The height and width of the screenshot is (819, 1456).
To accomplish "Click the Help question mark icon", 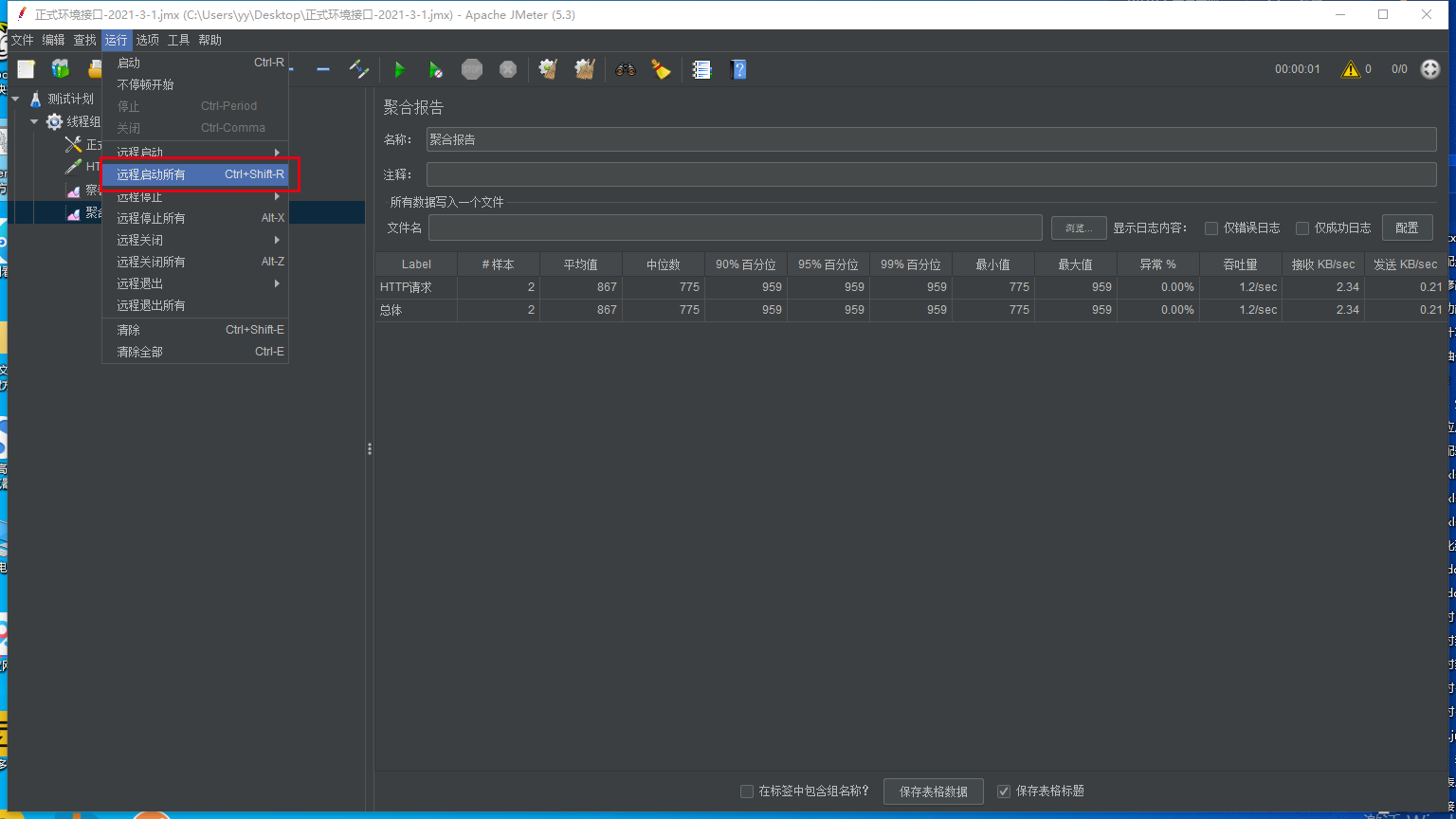I will [x=739, y=69].
